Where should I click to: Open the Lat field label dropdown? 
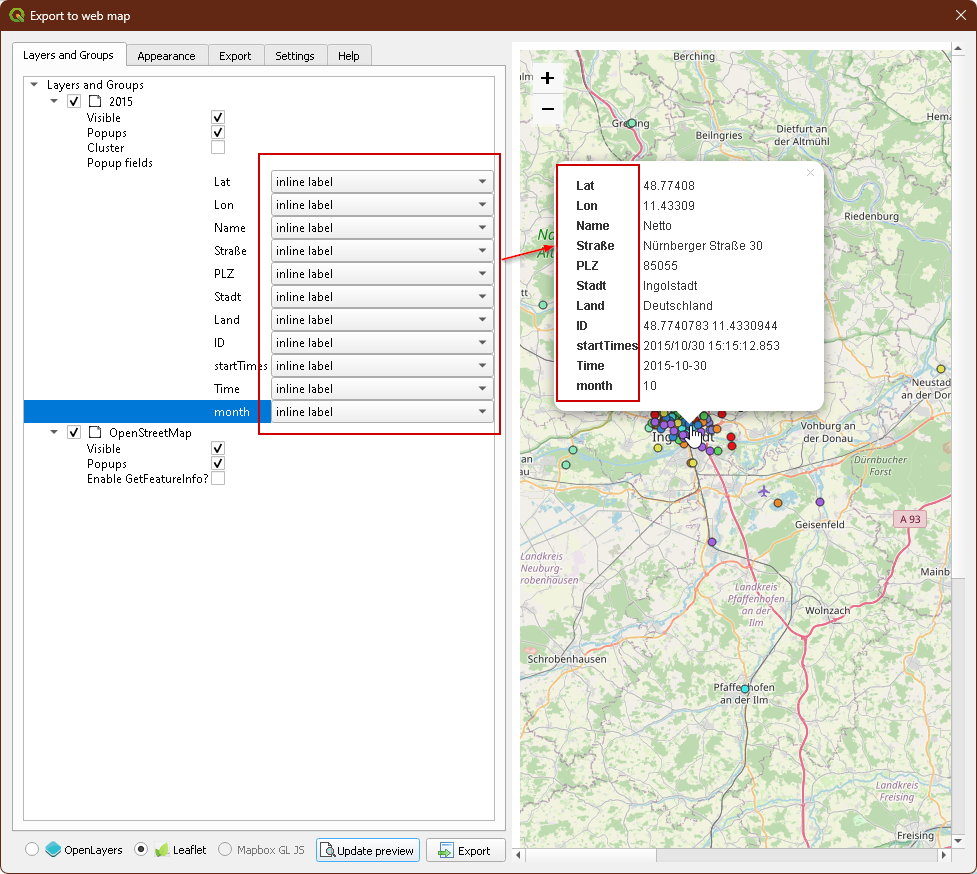[382, 182]
